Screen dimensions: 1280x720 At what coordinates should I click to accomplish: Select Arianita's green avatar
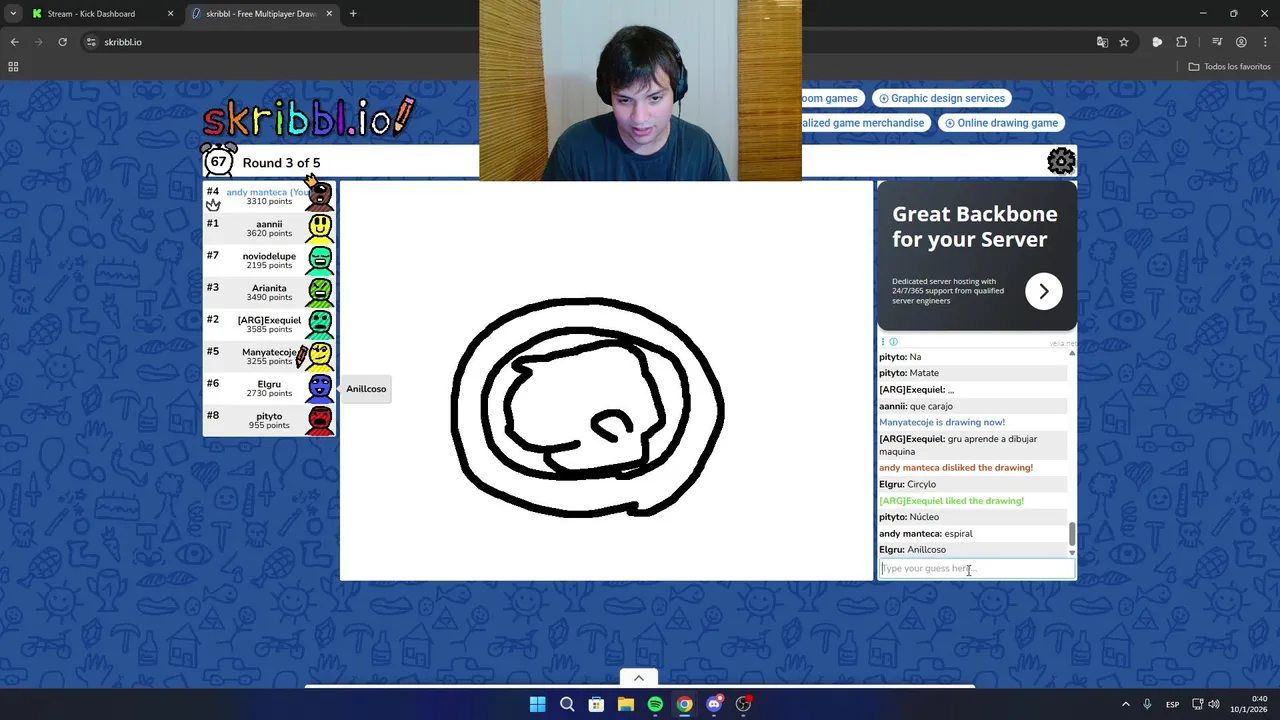320,292
